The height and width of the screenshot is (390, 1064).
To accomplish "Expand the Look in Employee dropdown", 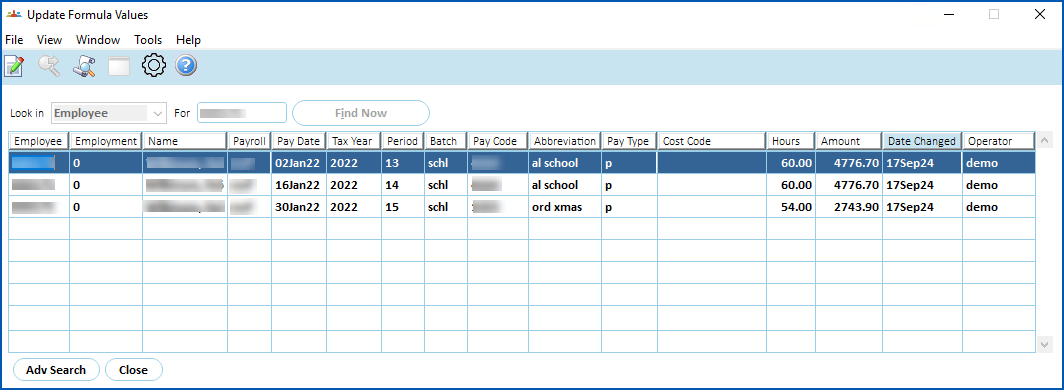I will click(x=157, y=113).
